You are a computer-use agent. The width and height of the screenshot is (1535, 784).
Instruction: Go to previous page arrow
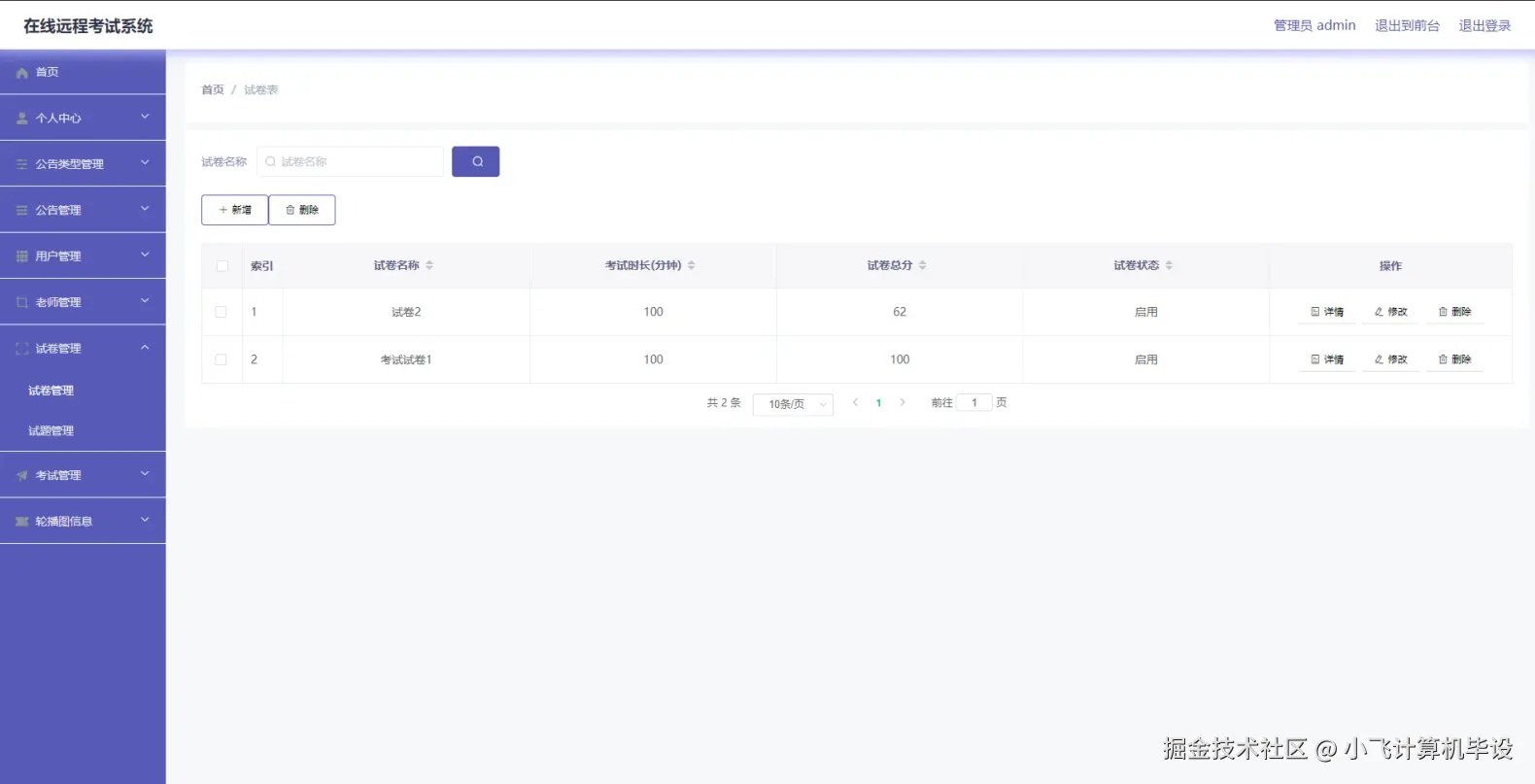point(855,402)
